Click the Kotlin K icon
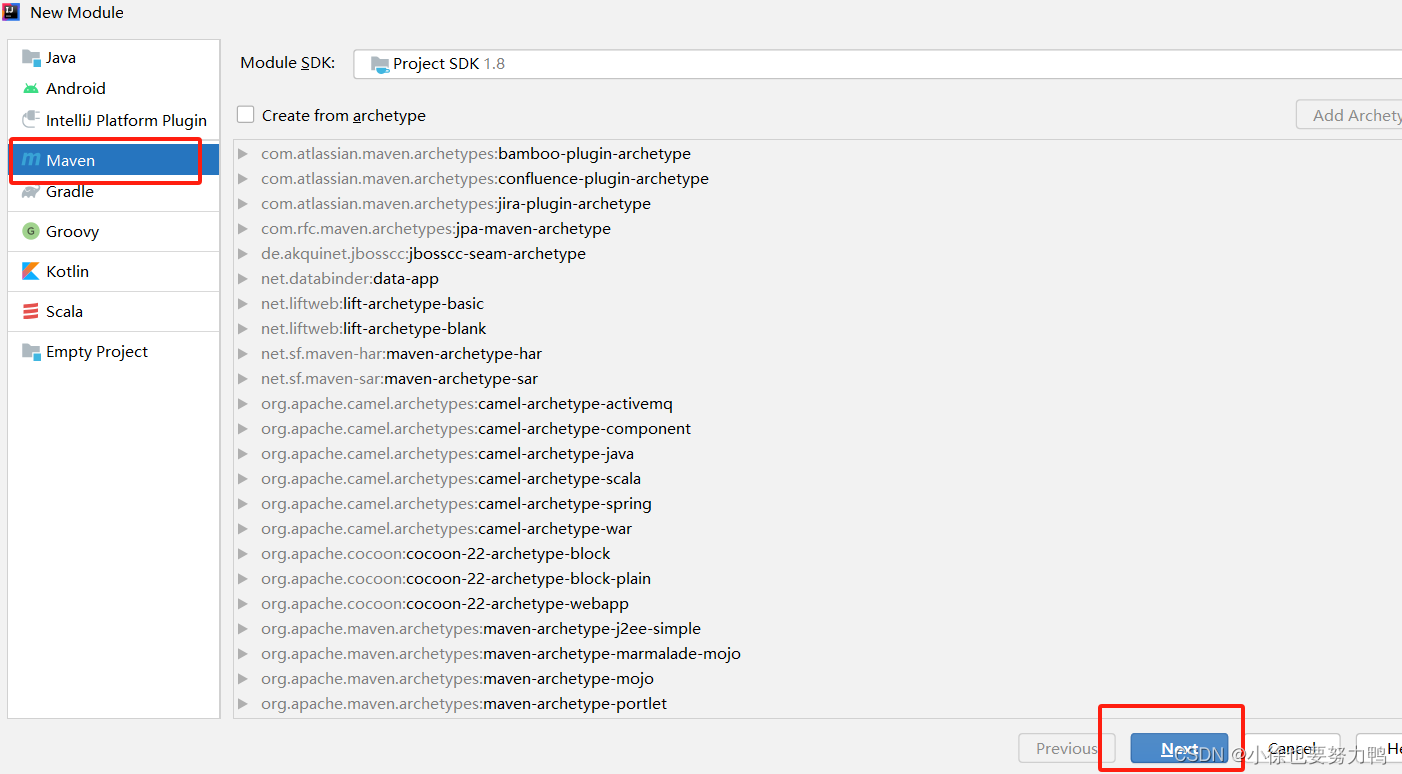Viewport: 1402px width, 774px height. coord(31,271)
